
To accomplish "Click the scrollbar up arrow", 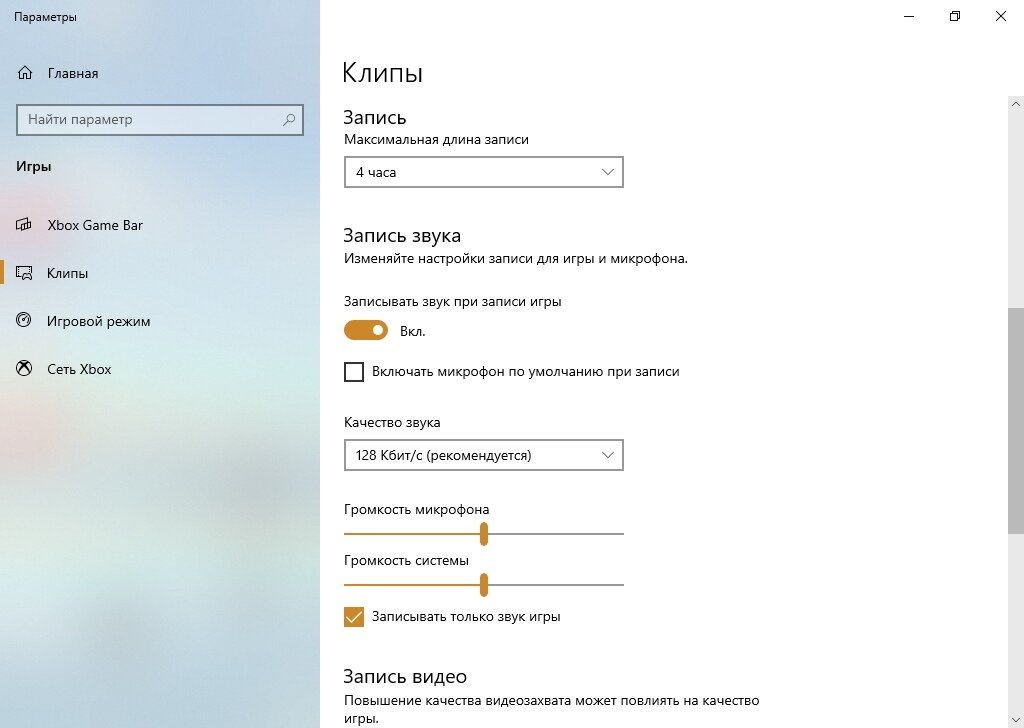I will pyautogui.click(x=1016, y=104).
